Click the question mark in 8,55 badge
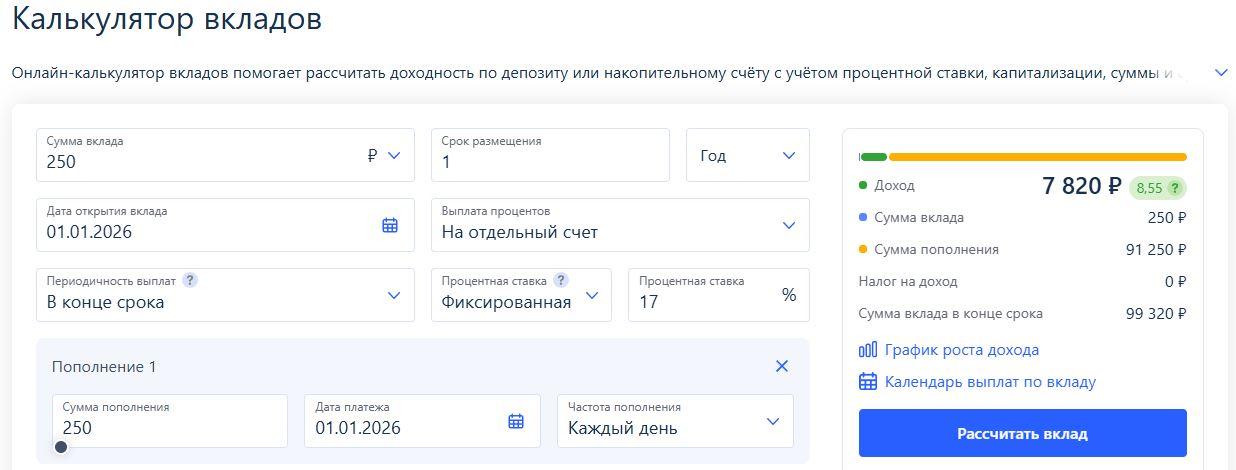Image resolution: width=1236 pixels, height=470 pixels. pos(1175,187)
